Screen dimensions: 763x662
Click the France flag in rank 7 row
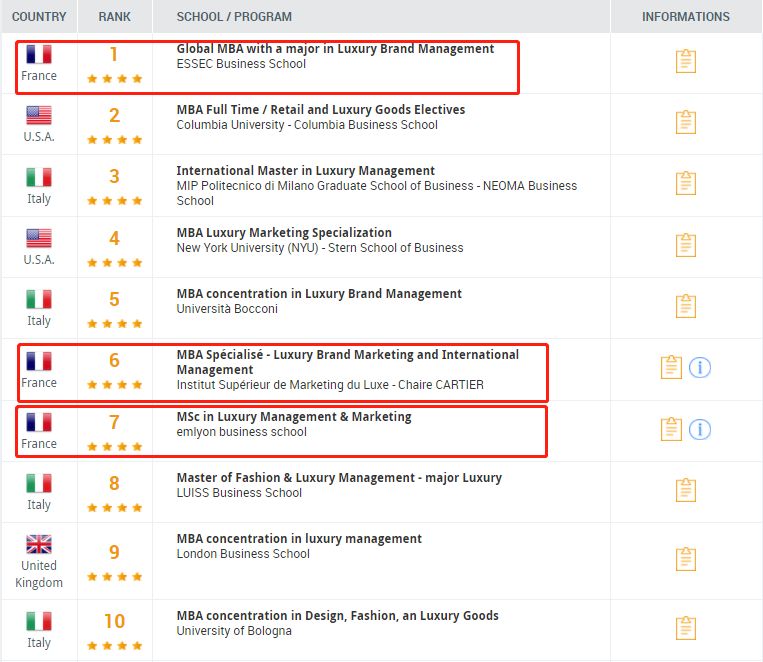click(x=39, y=422)
